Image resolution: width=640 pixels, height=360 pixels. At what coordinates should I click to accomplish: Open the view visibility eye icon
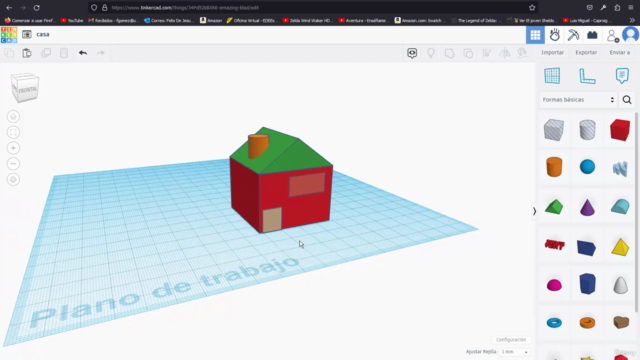[x=412, y=53]
